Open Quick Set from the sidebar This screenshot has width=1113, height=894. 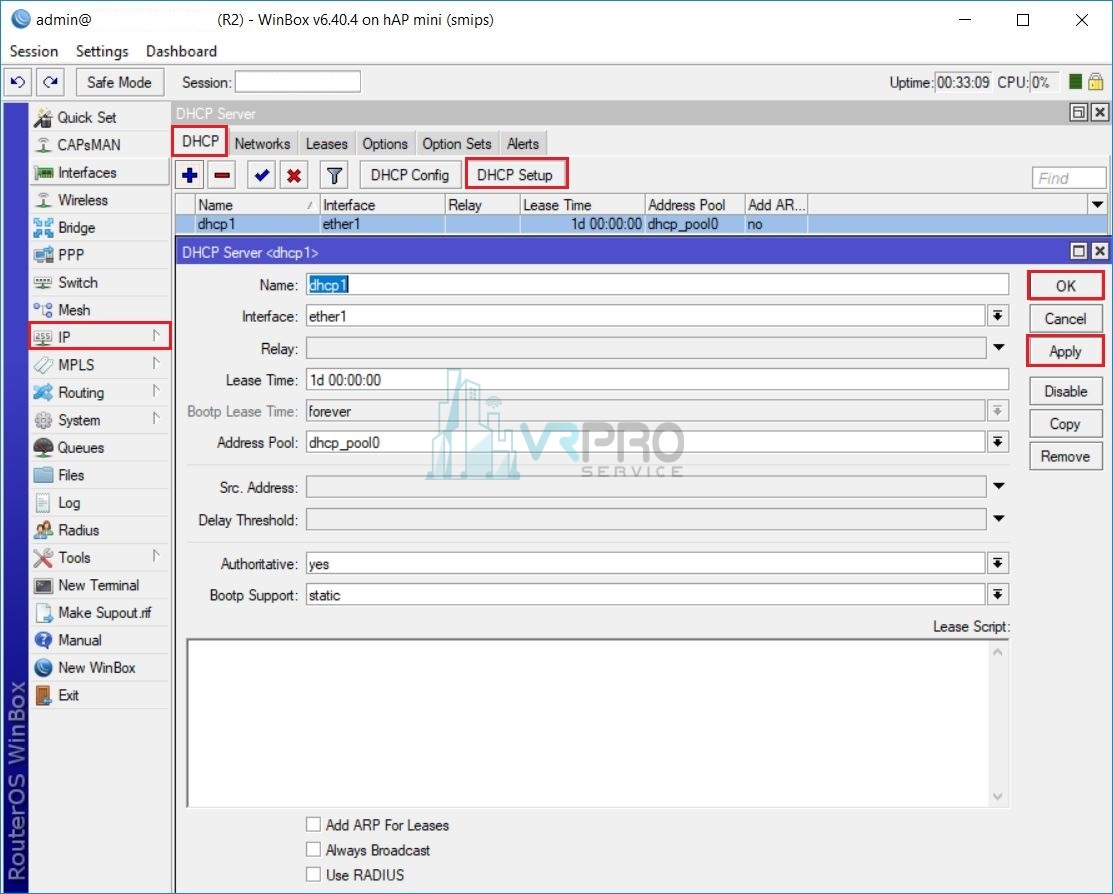tap(99, 117)
